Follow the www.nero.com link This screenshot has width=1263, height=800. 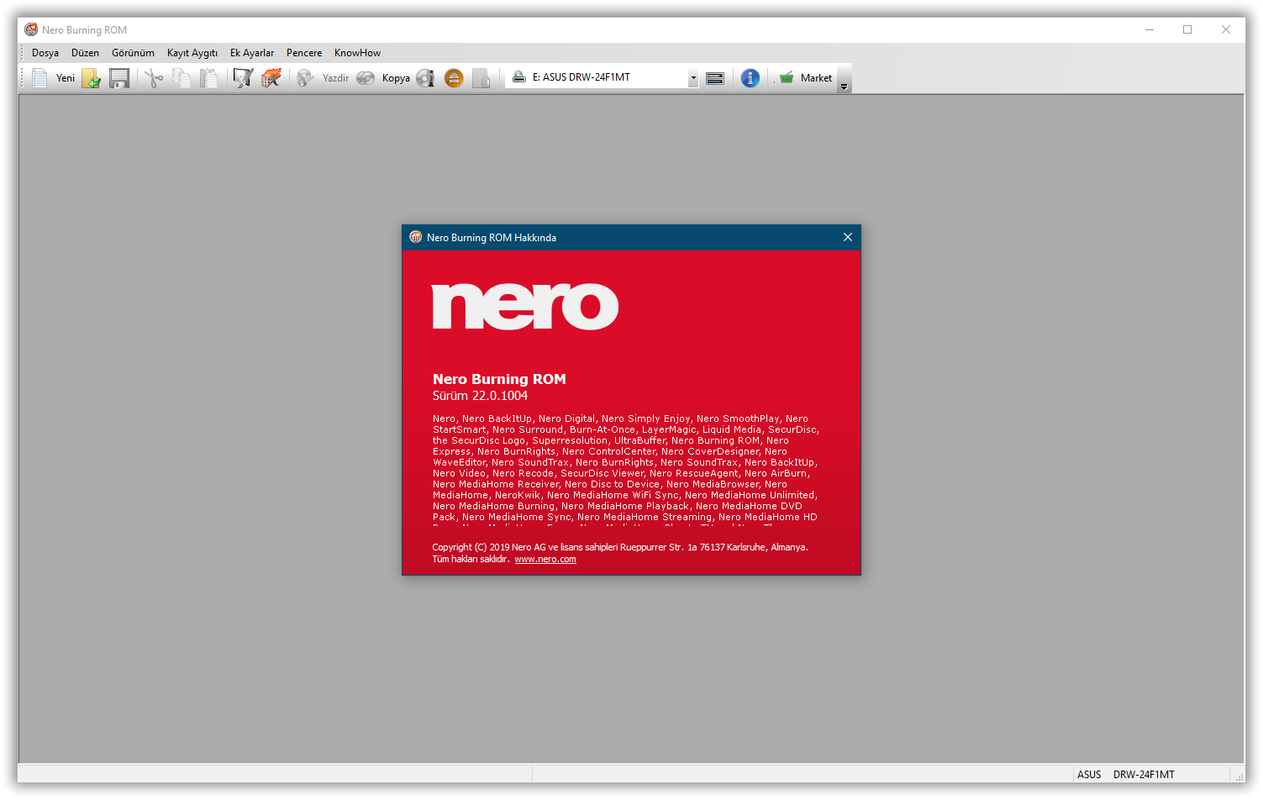coord(545,559)
